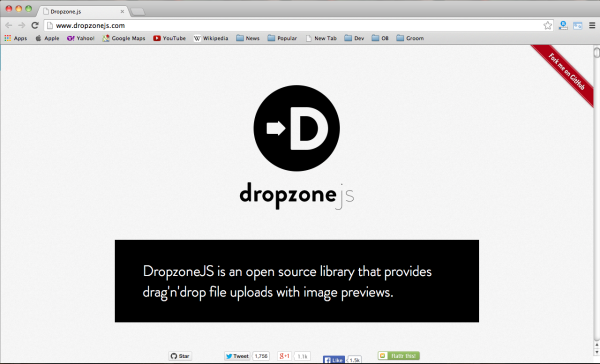Click the scrollbar down arrow
The height and width of the screenshot is (364, 600).
tap(597, 351)
